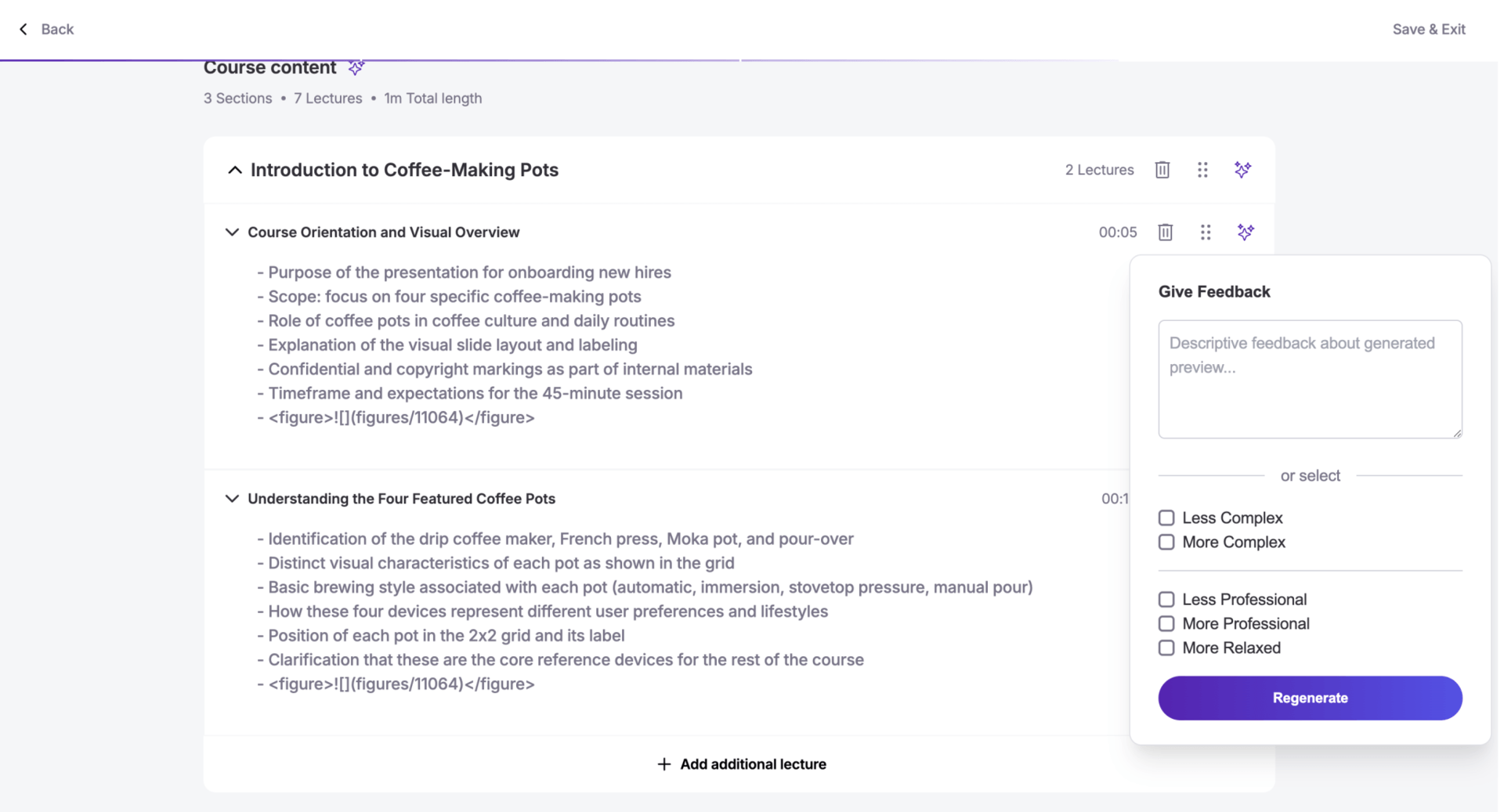
Task: Delete the Introduction to Coffee-Making Pots section
Action: pos(1162,169)
